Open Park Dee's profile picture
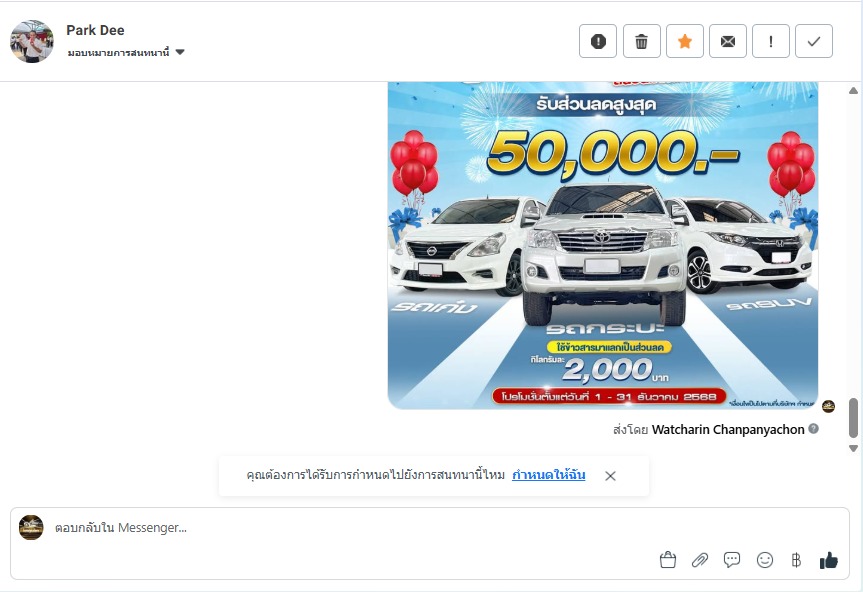This screenshot has height=592, width=863. coord(32,41)
